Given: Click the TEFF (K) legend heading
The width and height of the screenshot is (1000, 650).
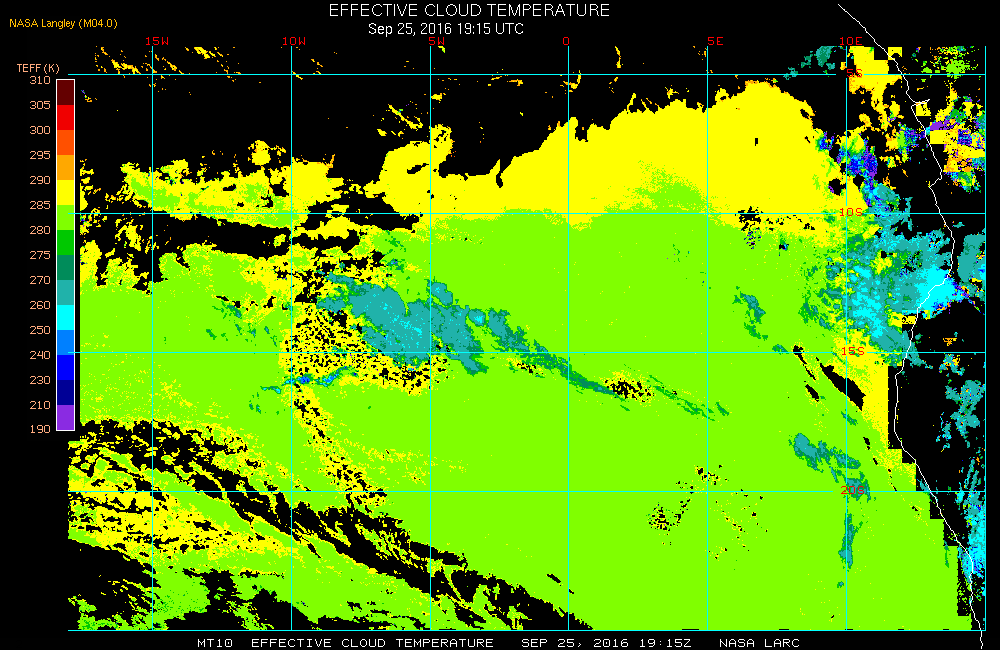Looking at the screenshot, I should point(38,68).
